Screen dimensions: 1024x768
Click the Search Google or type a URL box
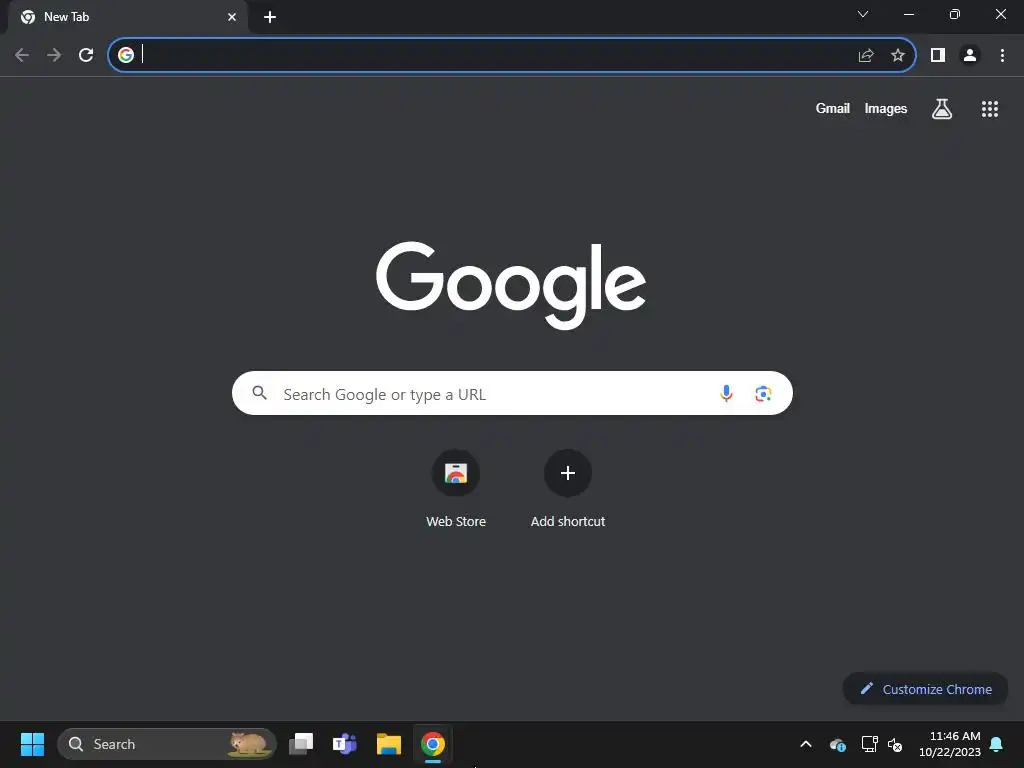512,393
